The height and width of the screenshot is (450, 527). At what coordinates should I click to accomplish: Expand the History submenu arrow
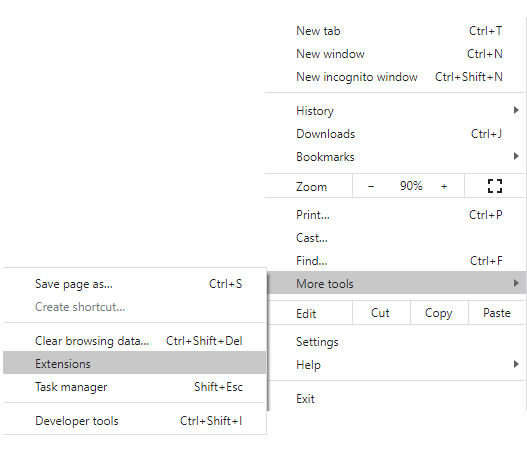click(516, 110)
